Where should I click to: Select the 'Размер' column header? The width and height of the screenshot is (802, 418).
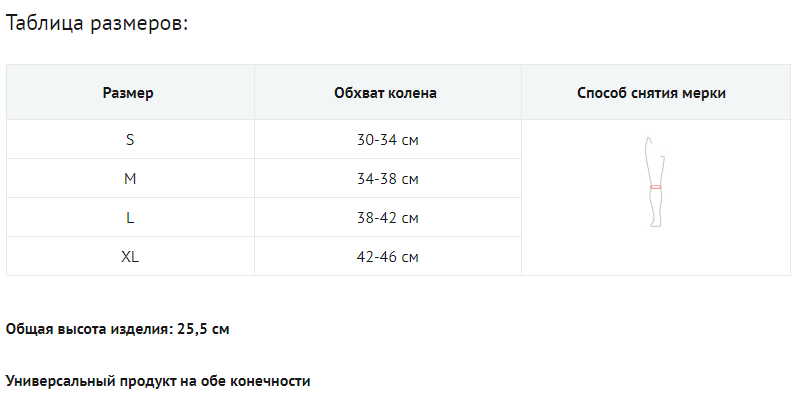[128, 93]
